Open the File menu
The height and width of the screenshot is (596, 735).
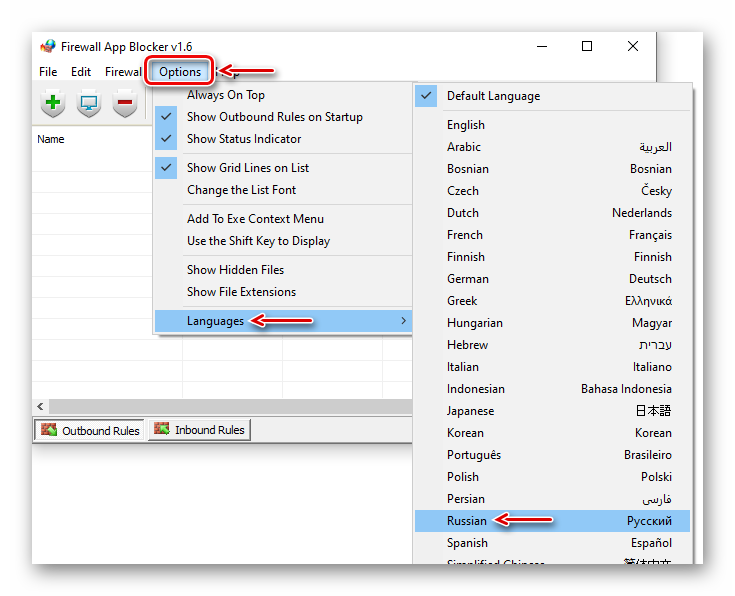point(48,72)
